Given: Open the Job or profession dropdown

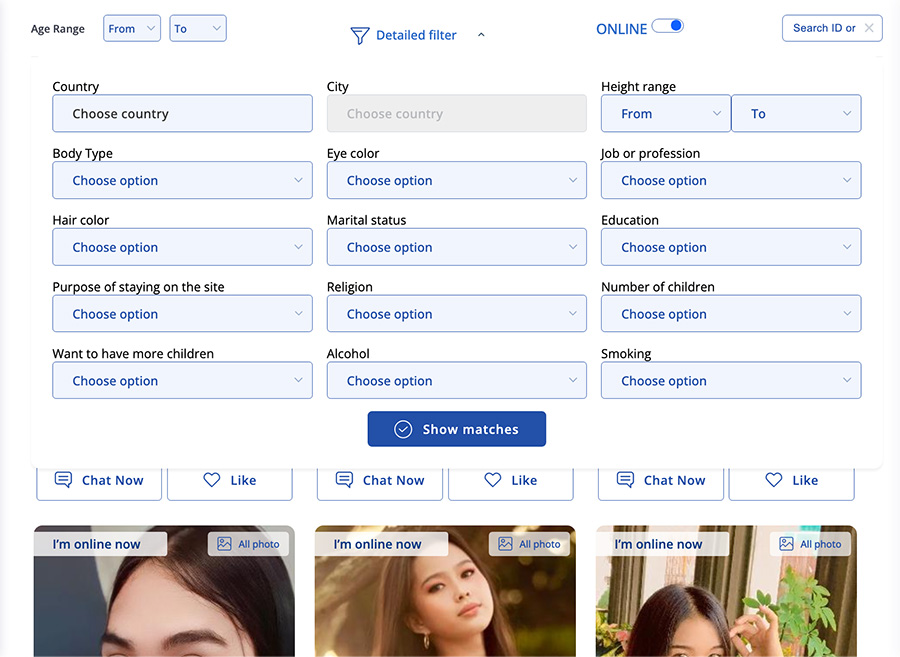Looking at the screenshot, I should pyautogui.click(x=731, y=180).
